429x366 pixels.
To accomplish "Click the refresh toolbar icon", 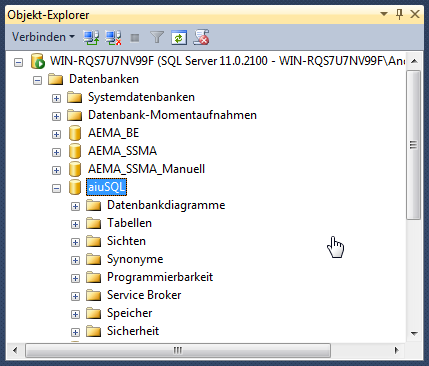I will click(x=179, y=37).
